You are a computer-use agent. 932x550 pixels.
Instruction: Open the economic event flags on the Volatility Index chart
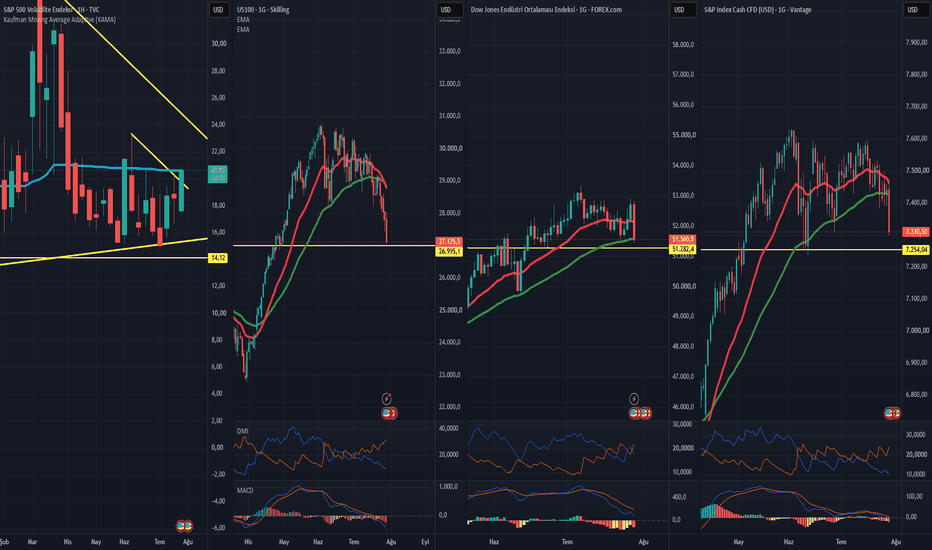[x=184, y=526]
